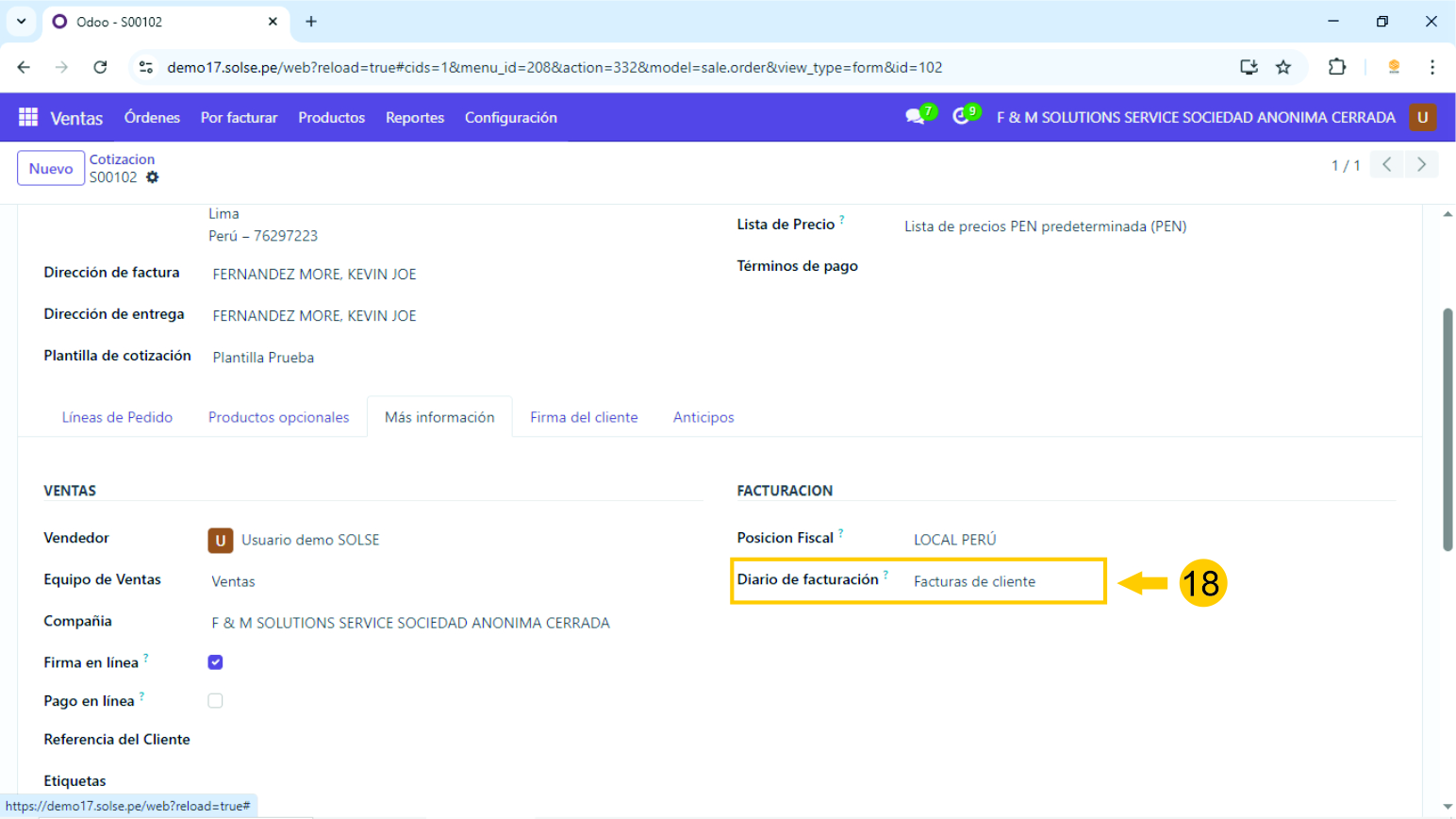Open the Odoo apps grid menu

pos(28,117)
